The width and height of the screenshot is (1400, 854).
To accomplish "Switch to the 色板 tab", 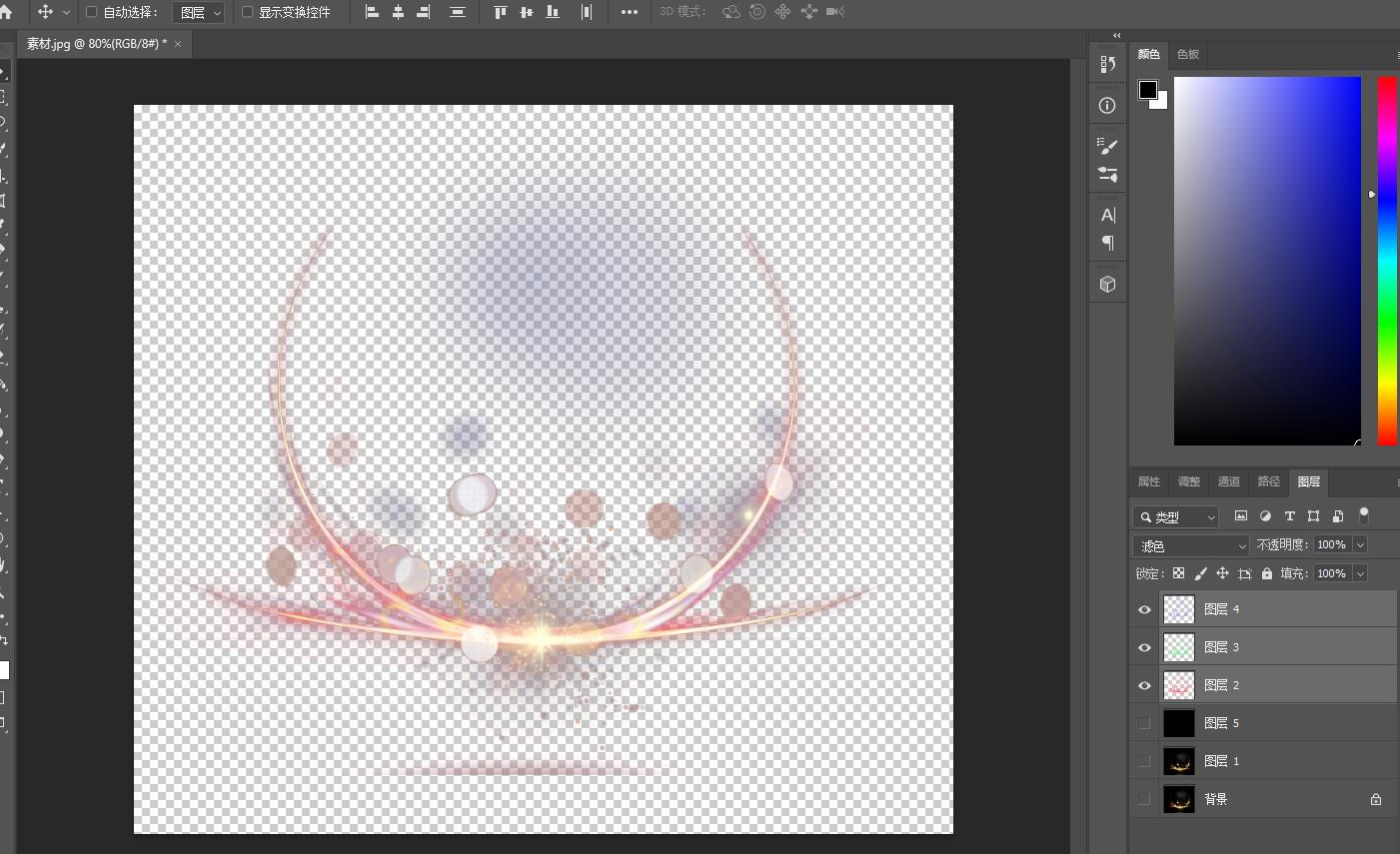I will [1187, 54].
